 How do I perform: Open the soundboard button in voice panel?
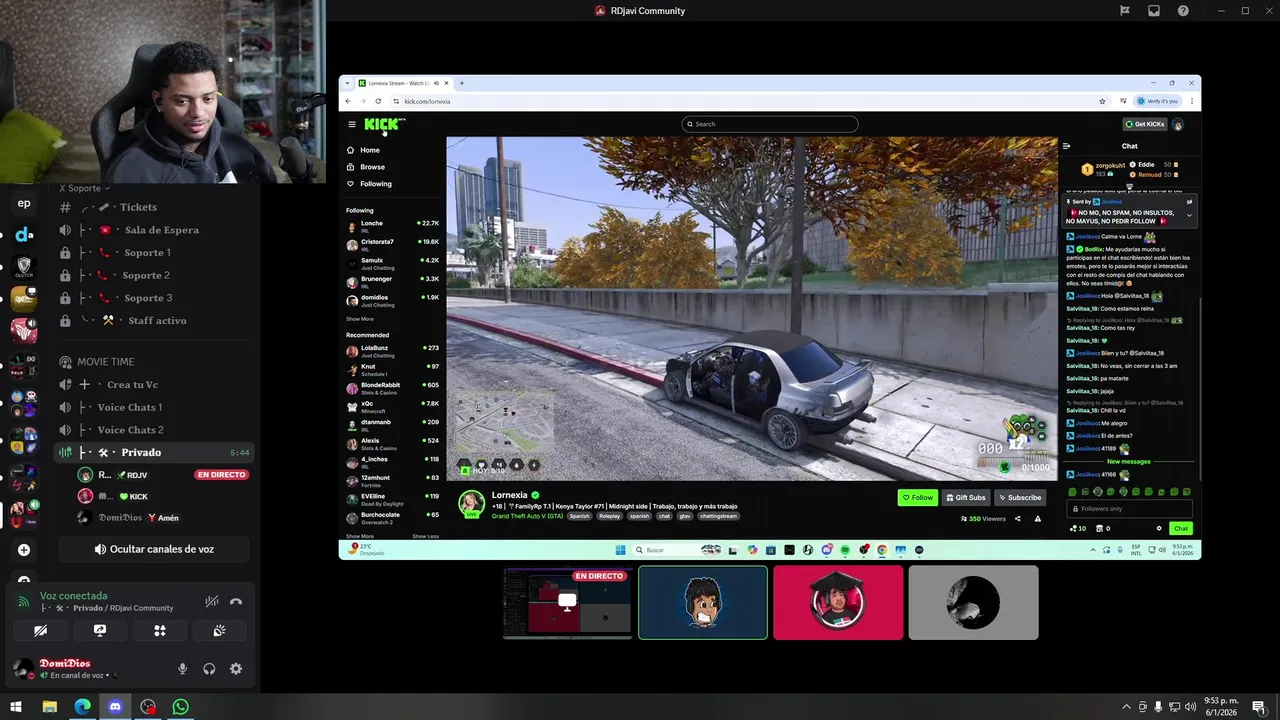click(x=219, y=631)
